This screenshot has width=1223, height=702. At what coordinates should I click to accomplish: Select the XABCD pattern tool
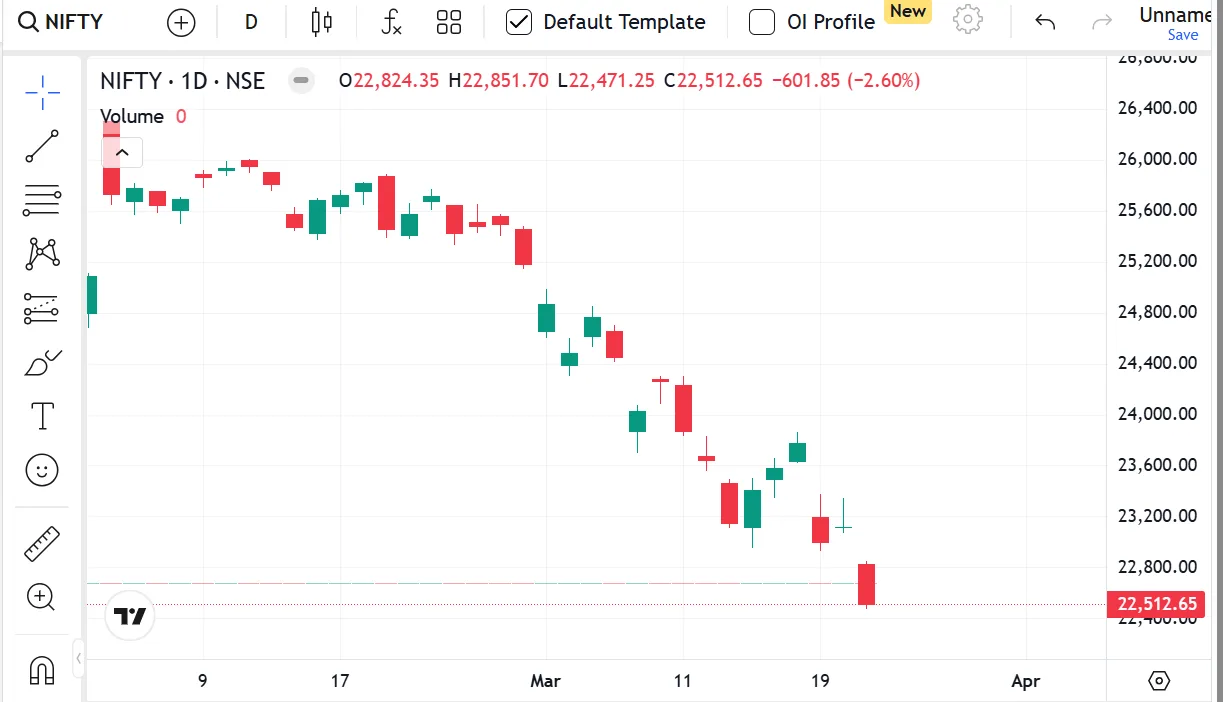41,254
